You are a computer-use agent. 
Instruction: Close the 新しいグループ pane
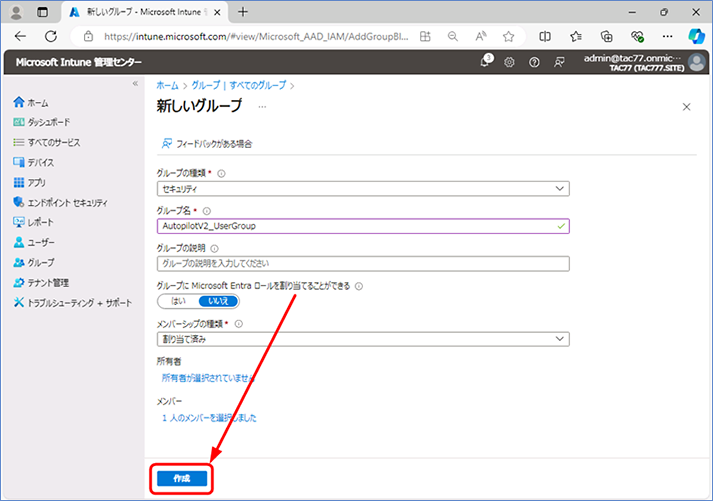pos(687,107)
